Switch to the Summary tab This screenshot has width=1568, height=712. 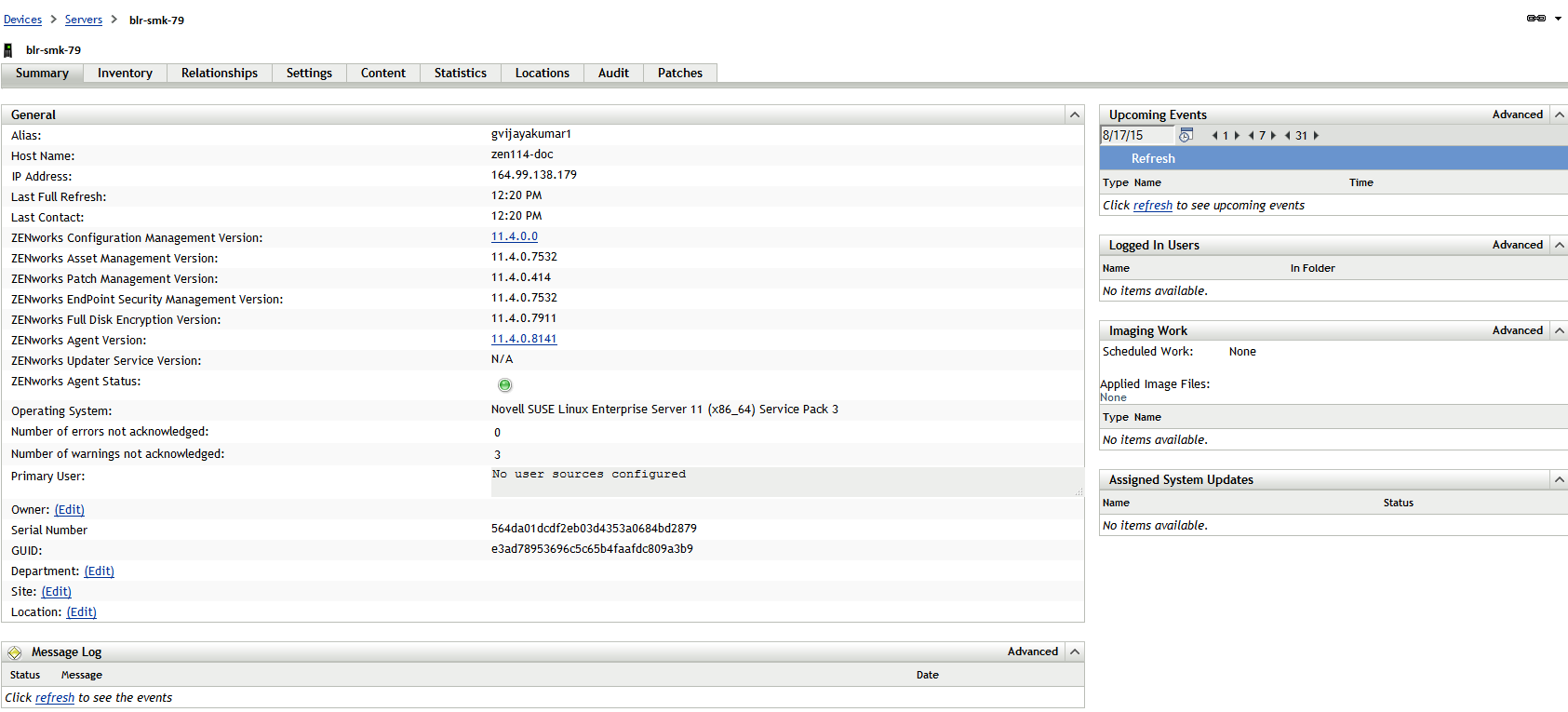point(42,73)
